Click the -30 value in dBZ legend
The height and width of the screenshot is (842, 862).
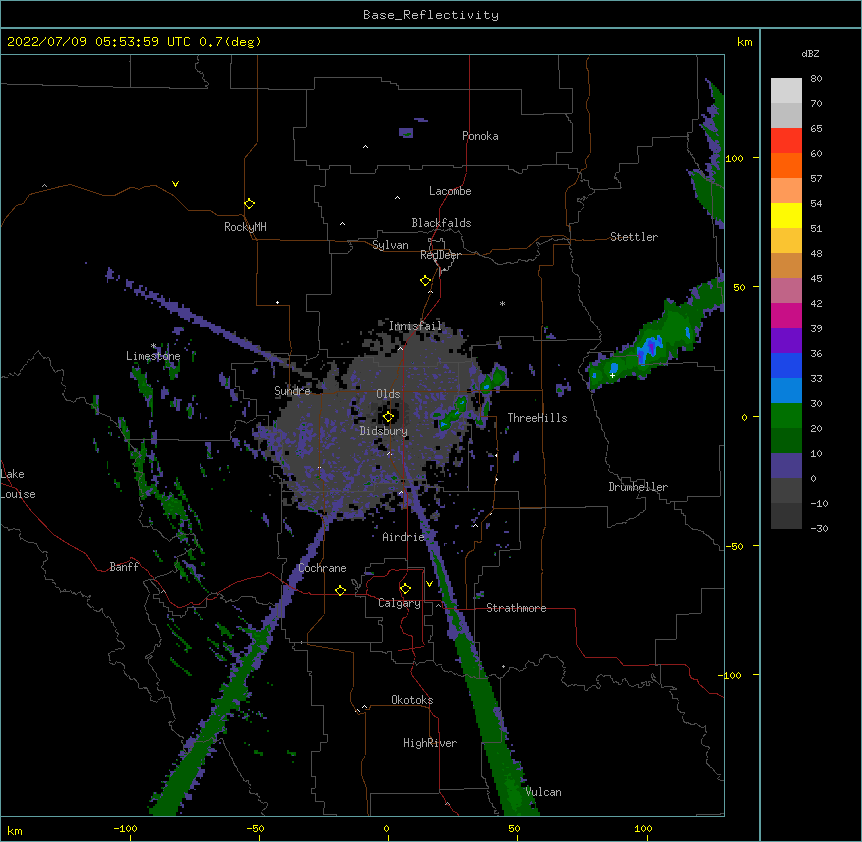[x=819, y=529]
